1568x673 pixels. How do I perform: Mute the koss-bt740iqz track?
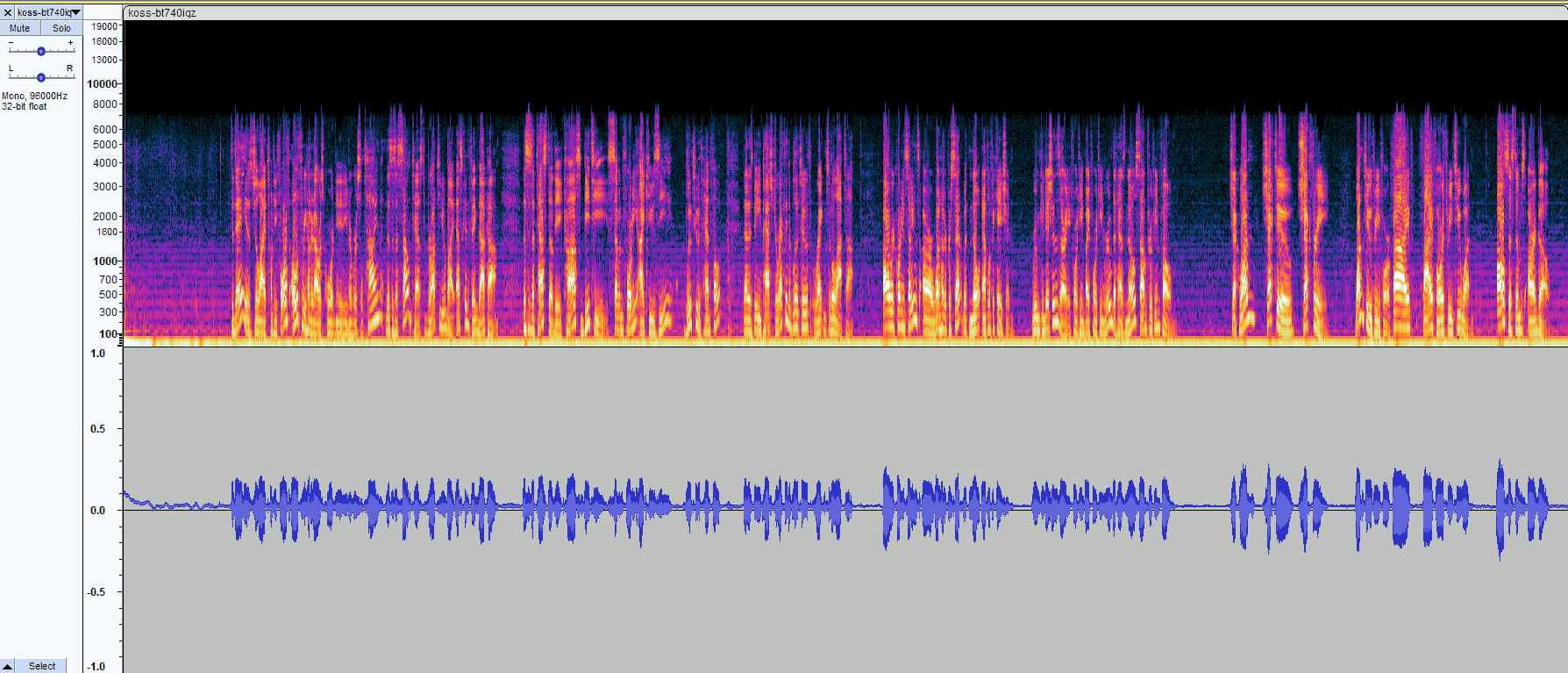20,28
